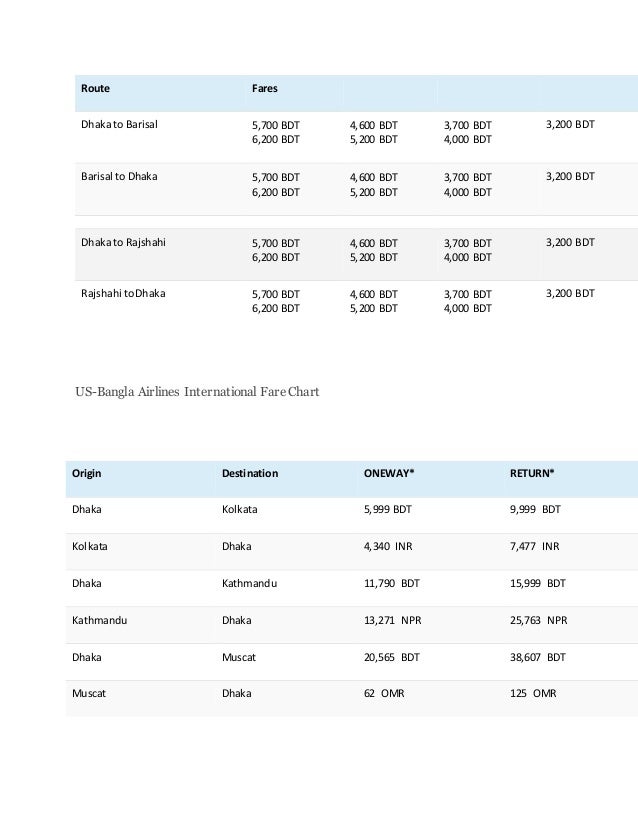Select the Dhaka to Barisal route cell
Viewport: 638px width, 826px height.
pos(119,125)
